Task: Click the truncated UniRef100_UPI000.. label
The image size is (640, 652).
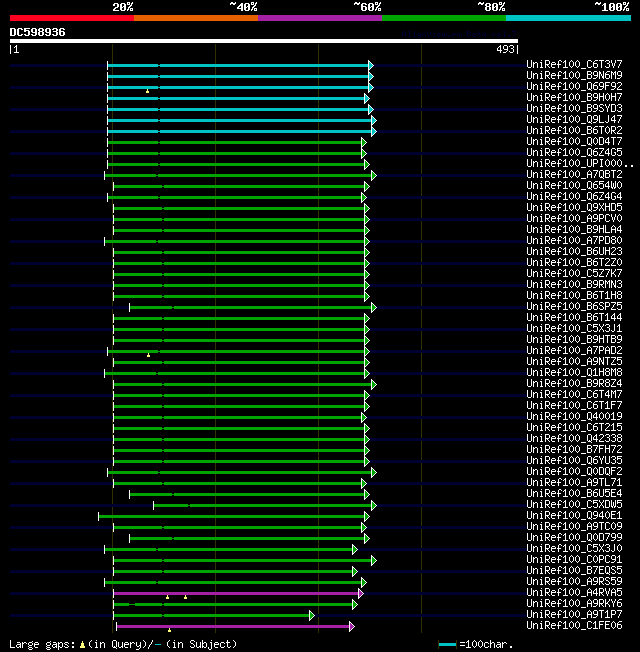Action: (x=580, y=163)
